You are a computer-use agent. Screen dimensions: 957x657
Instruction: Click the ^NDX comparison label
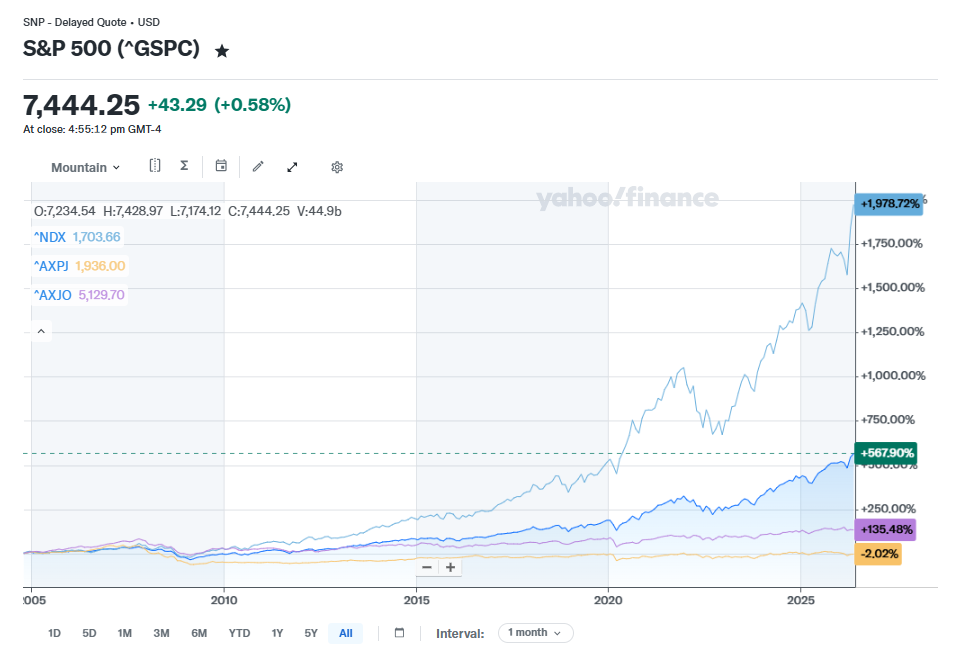49,237
